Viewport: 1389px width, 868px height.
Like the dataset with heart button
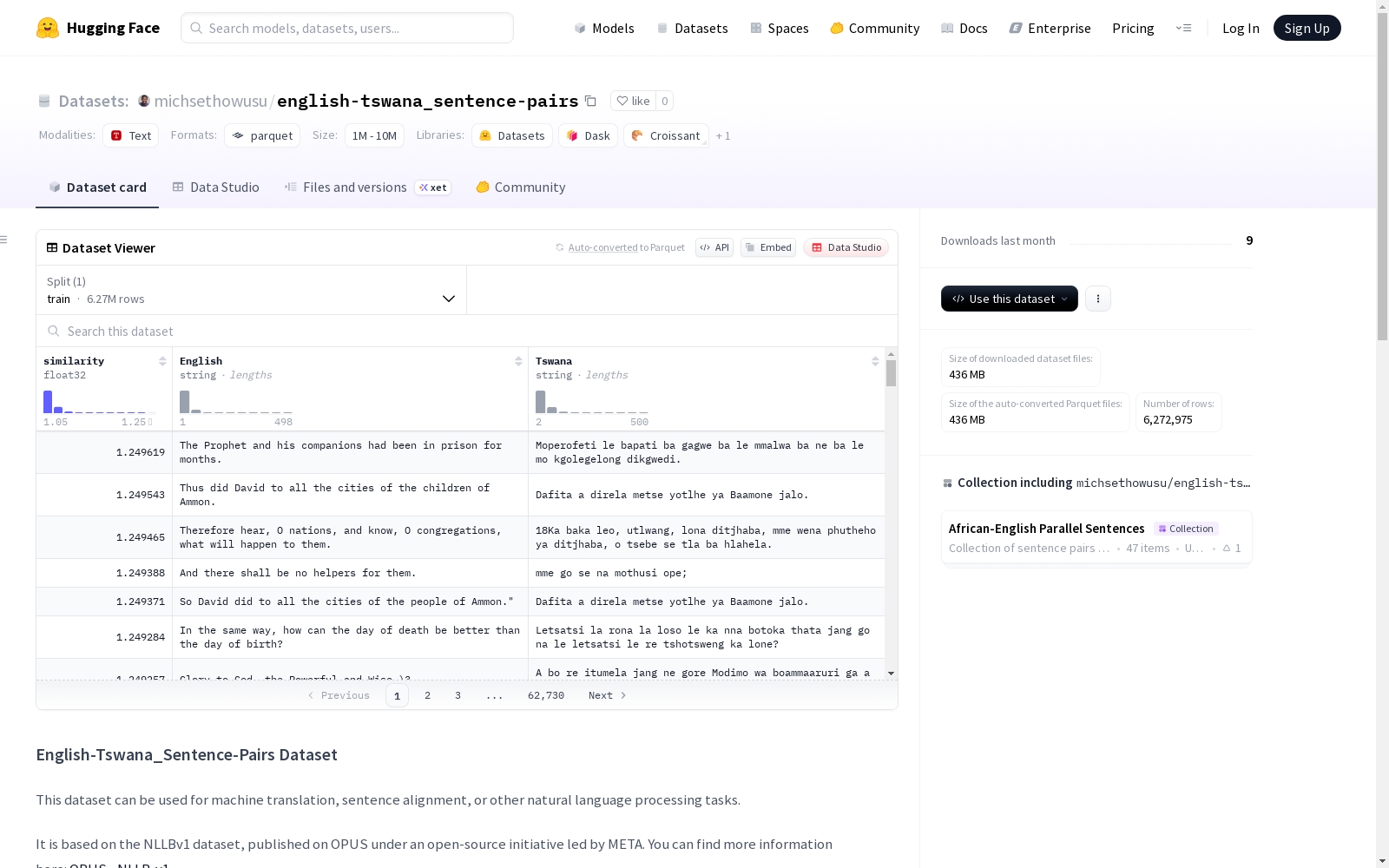click(x=633, y=101)
